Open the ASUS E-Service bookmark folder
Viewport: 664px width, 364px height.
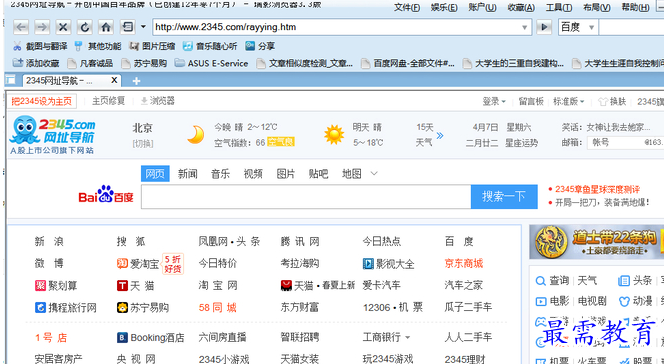(x=212, y=63)
